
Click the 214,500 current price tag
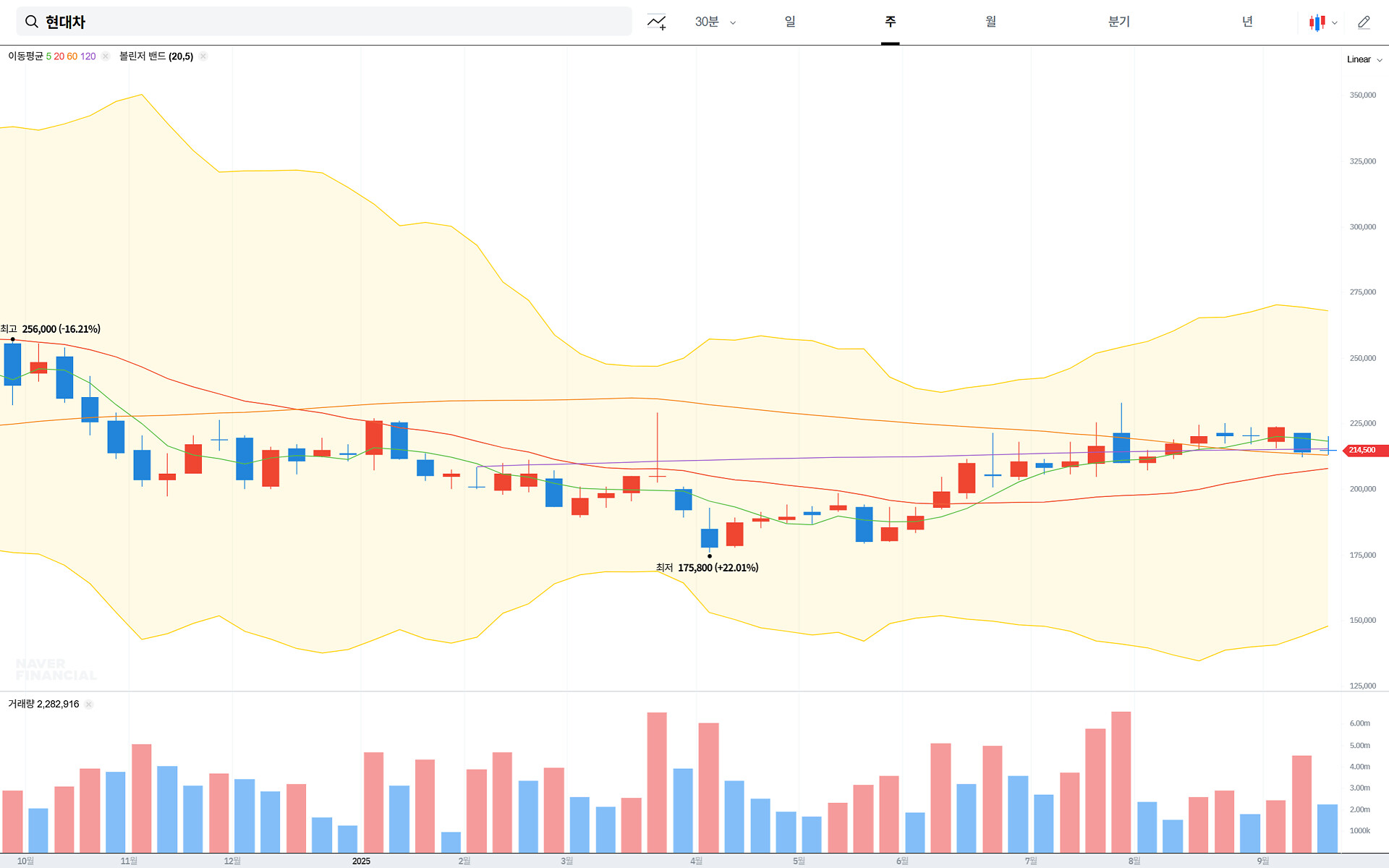1363,450
